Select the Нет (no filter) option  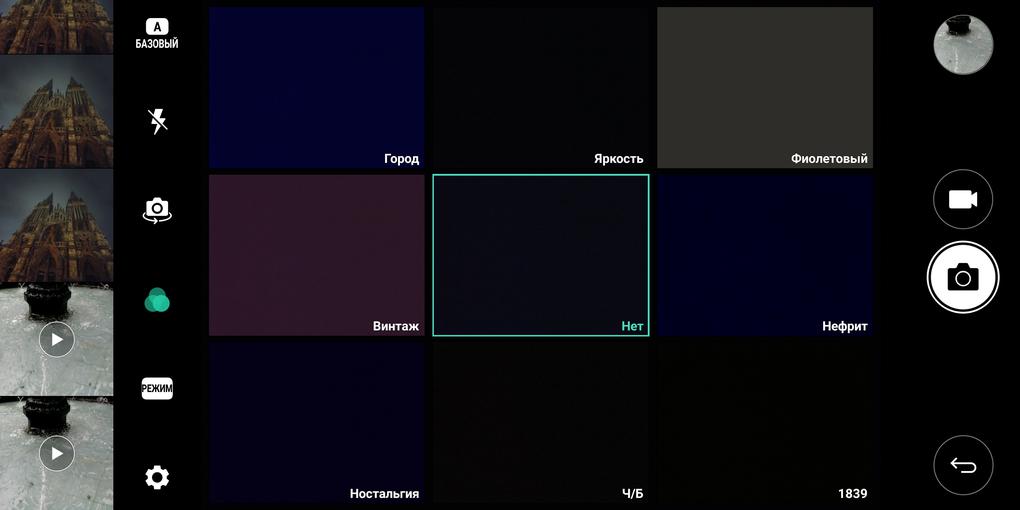tap(541, 255)
